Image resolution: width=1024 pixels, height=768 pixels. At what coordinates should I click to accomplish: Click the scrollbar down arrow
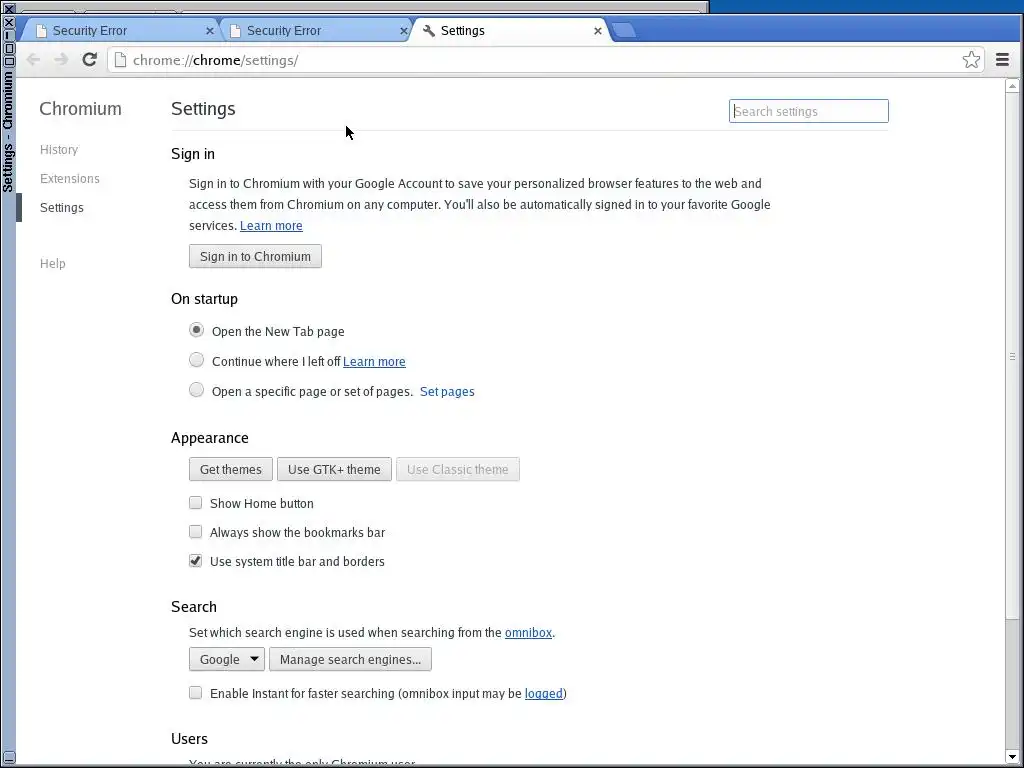(1012, 758)
